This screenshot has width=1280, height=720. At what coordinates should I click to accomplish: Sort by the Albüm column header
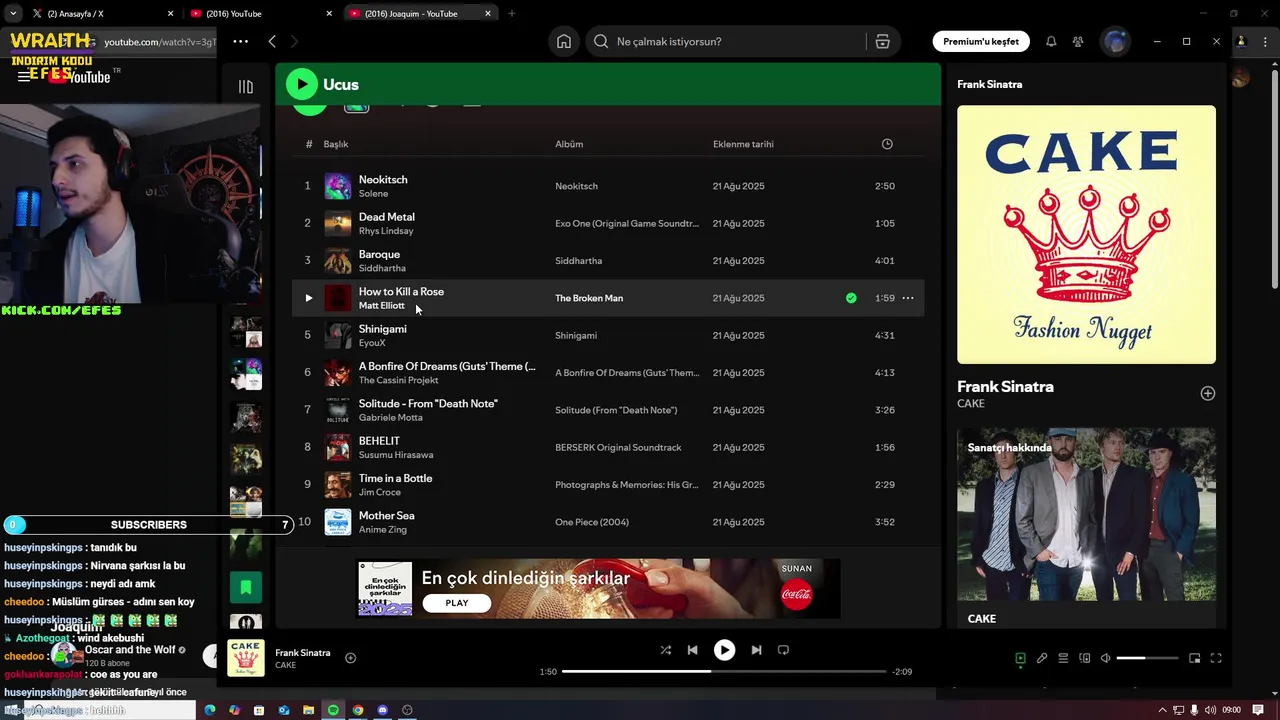[x=569, y=144]
